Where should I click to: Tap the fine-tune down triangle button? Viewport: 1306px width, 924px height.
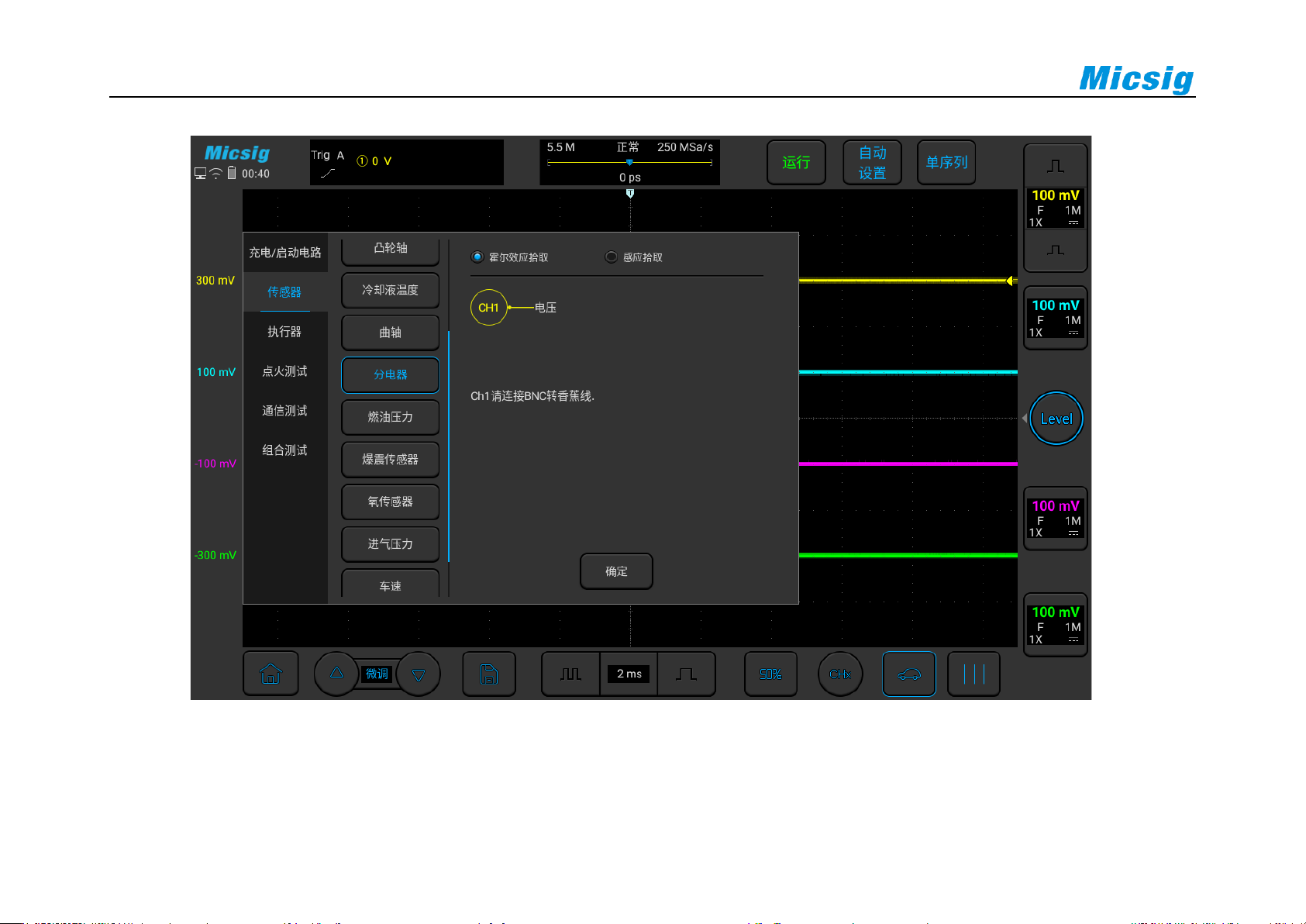click(x=419, y=674)
